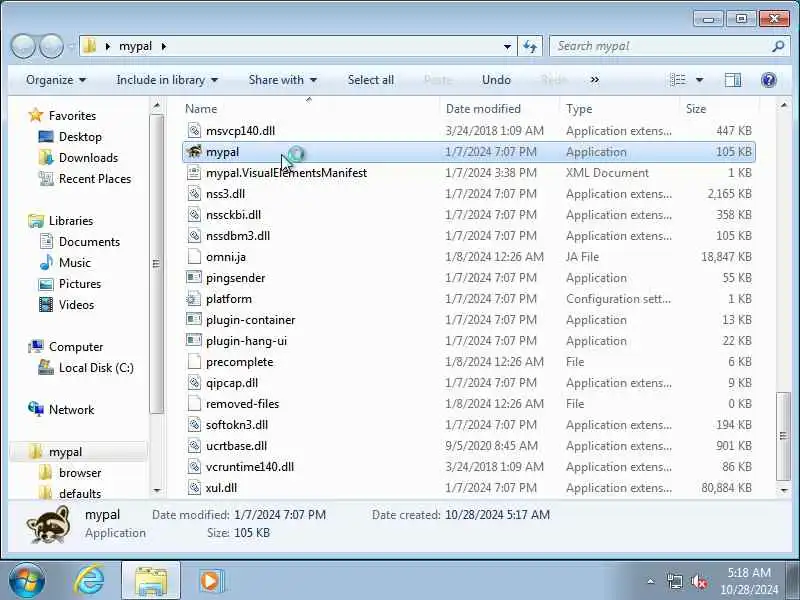Click the search magnifier icon

point(778,46)
